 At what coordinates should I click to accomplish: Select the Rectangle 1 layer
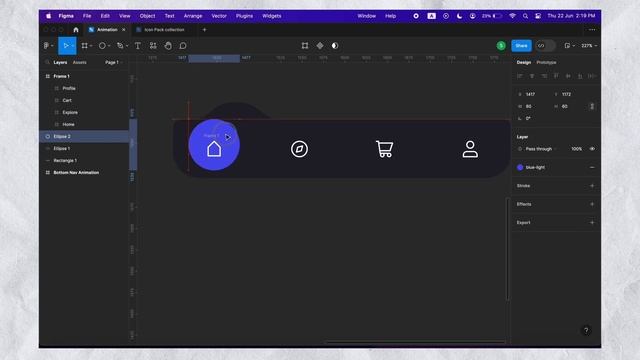click(84, 160)
